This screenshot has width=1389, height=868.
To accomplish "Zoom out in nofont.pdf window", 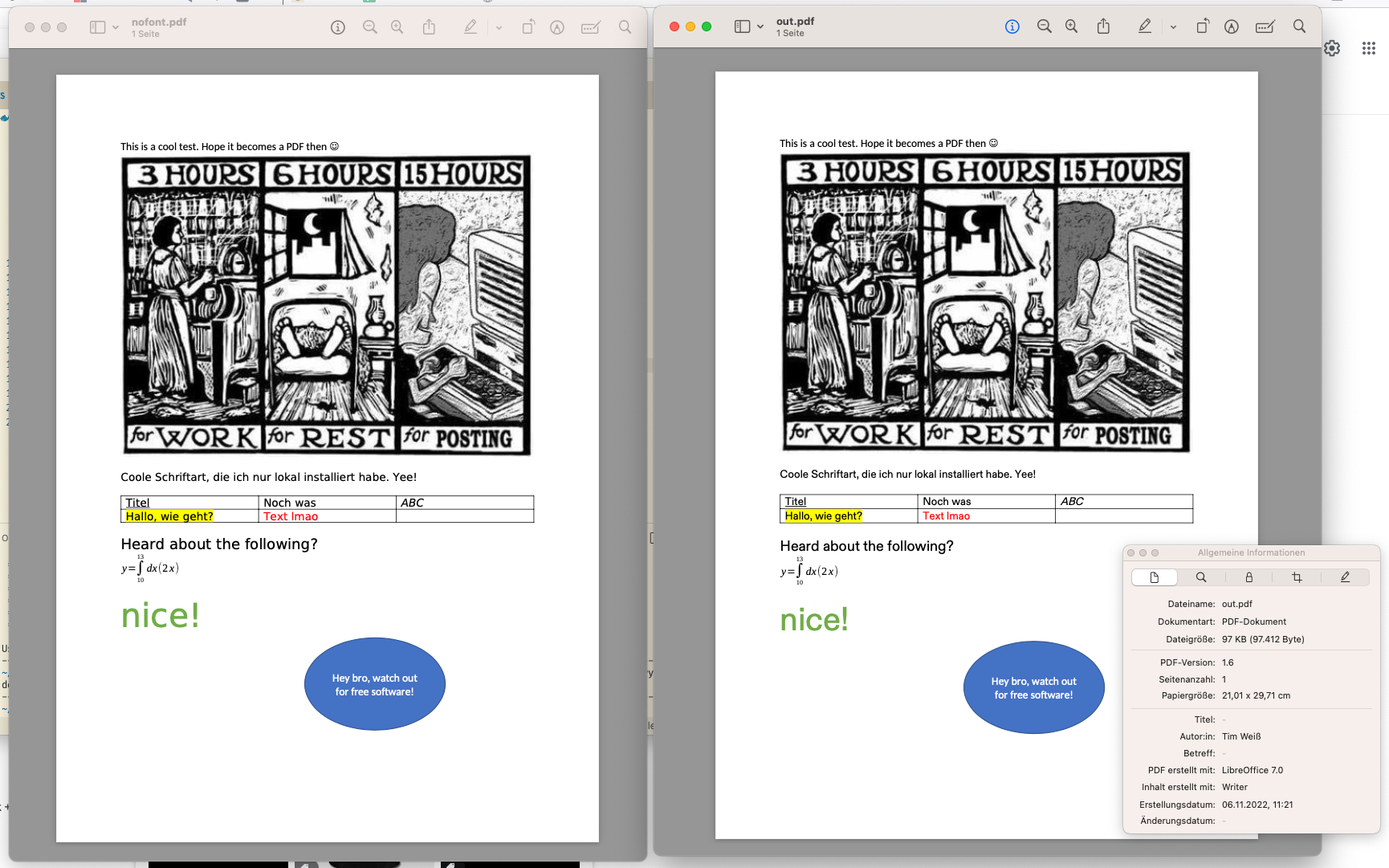I will (369, 27).
